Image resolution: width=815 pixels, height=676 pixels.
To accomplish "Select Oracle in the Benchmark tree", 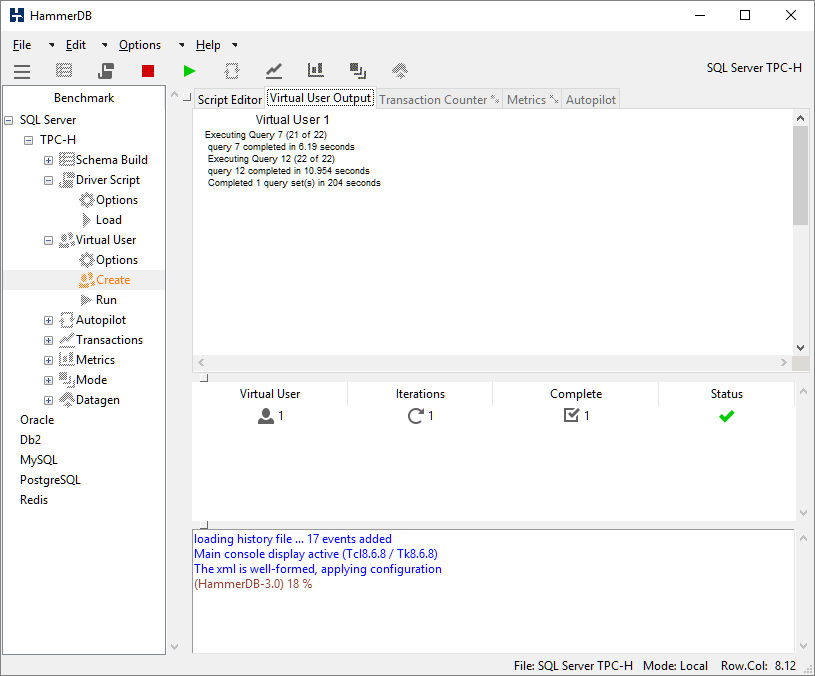I will (37, 420).
